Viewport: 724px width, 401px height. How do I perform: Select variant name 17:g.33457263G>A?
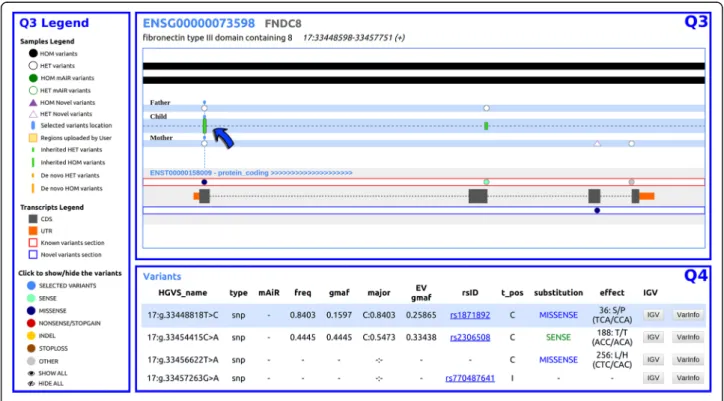(x=183, y=378)
